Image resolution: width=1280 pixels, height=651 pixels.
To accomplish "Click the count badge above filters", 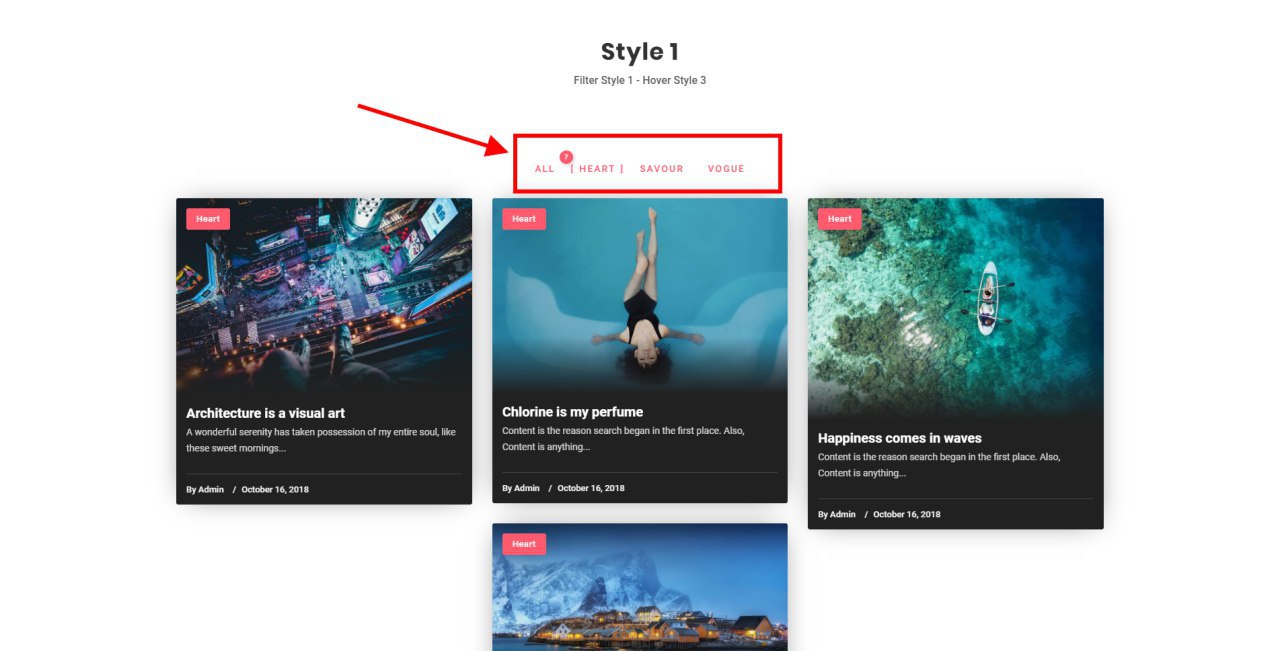I will coord(566,157).
